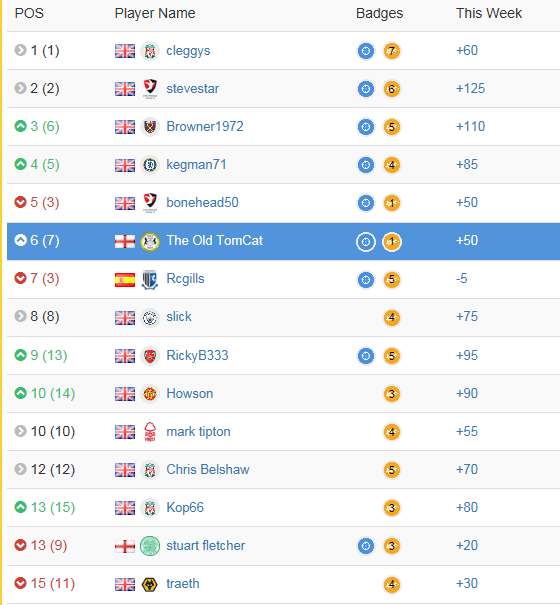Select the Player Name column header
Viewport: 560px width, 605px height.
click(155, 14)
